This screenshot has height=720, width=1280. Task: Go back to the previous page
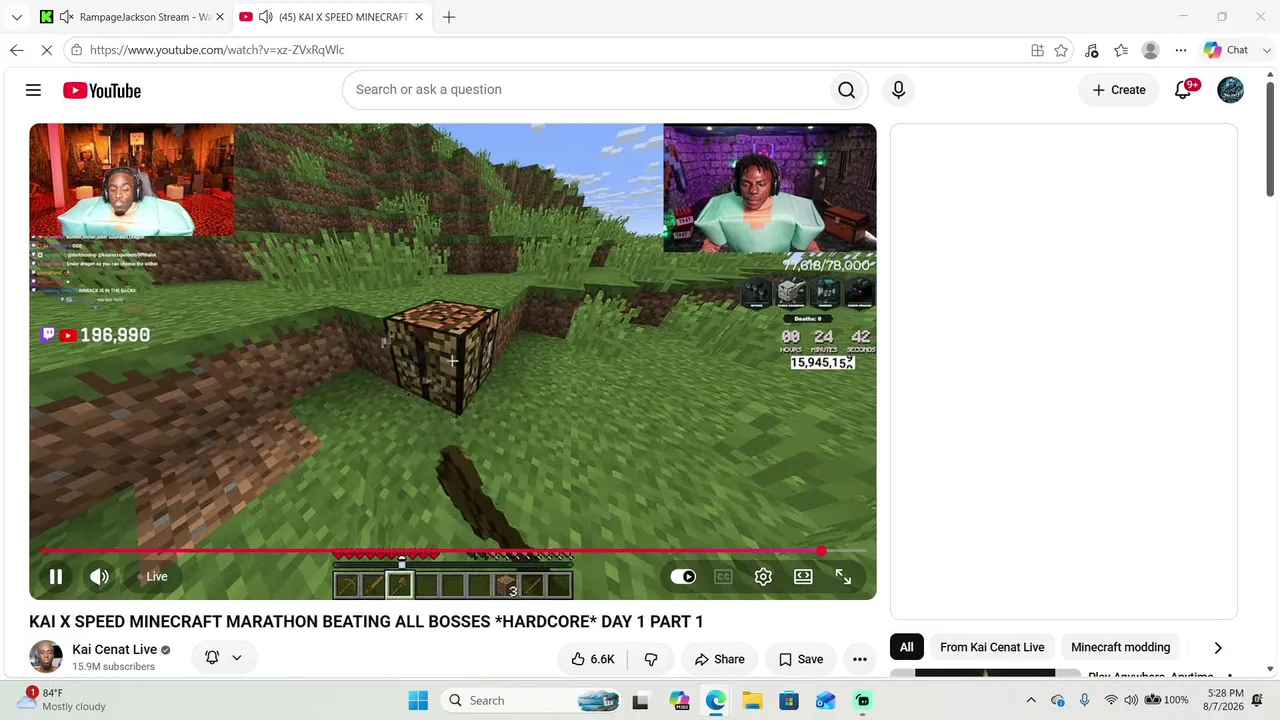(17, 50)
